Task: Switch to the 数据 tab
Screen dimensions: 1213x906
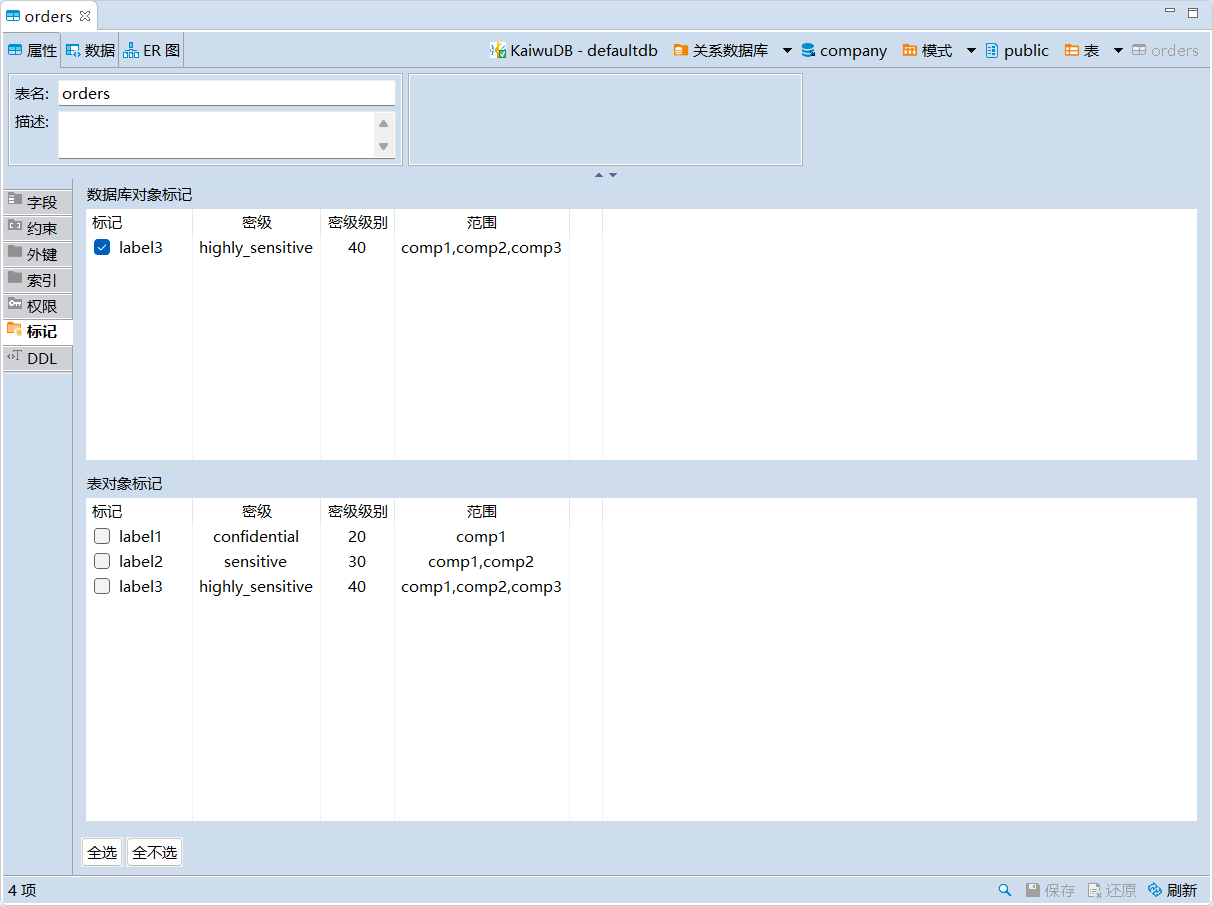Action: (91, 50)
